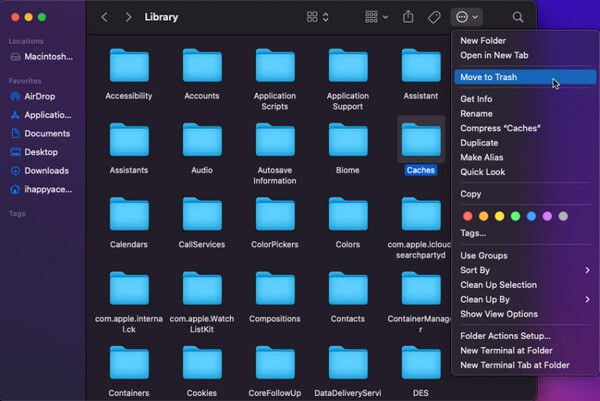Select AirDrop in the sidebar
600x401 pixels.
click(33, 96)
